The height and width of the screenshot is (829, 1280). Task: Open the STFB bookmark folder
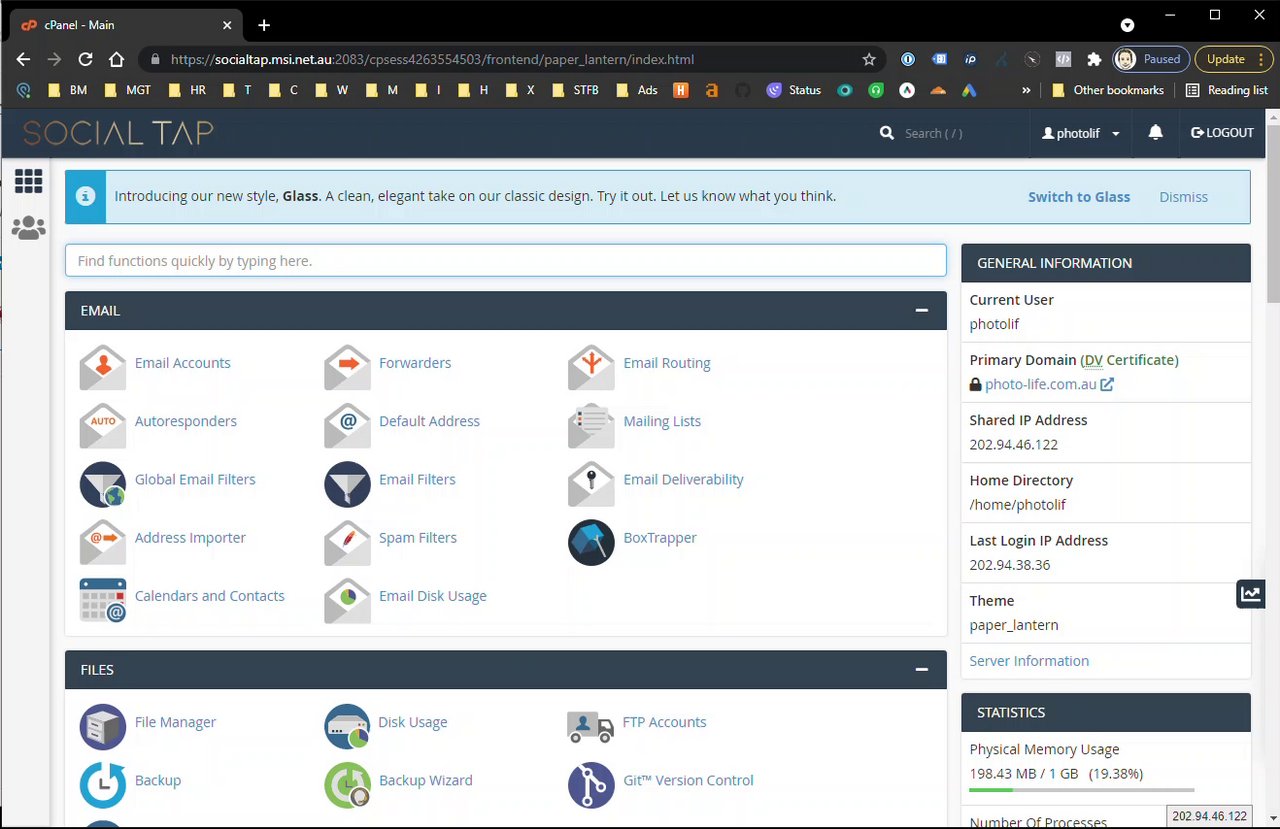pyautogui.click(x=576, y=90)
